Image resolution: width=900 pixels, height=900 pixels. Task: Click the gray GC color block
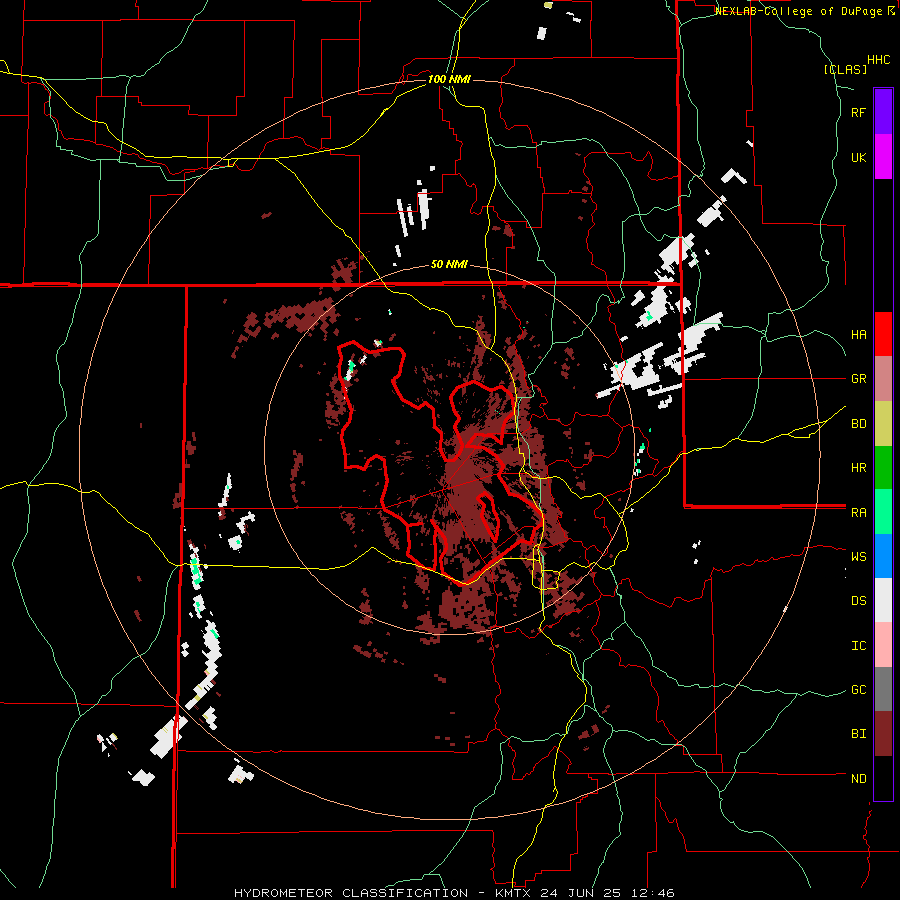(883, 689)
